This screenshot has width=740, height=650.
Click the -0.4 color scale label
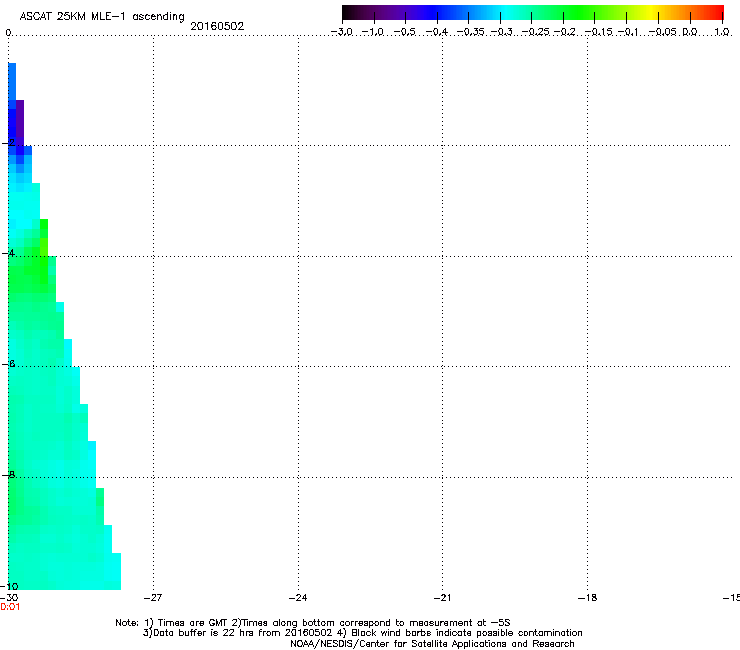[x=437, y=32]
